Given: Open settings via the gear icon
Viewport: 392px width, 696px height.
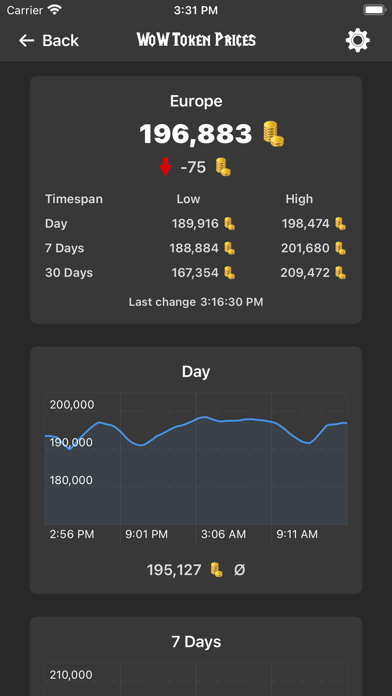Looking at the screenshot, I should pyautogui.click(x=357, y=40).
